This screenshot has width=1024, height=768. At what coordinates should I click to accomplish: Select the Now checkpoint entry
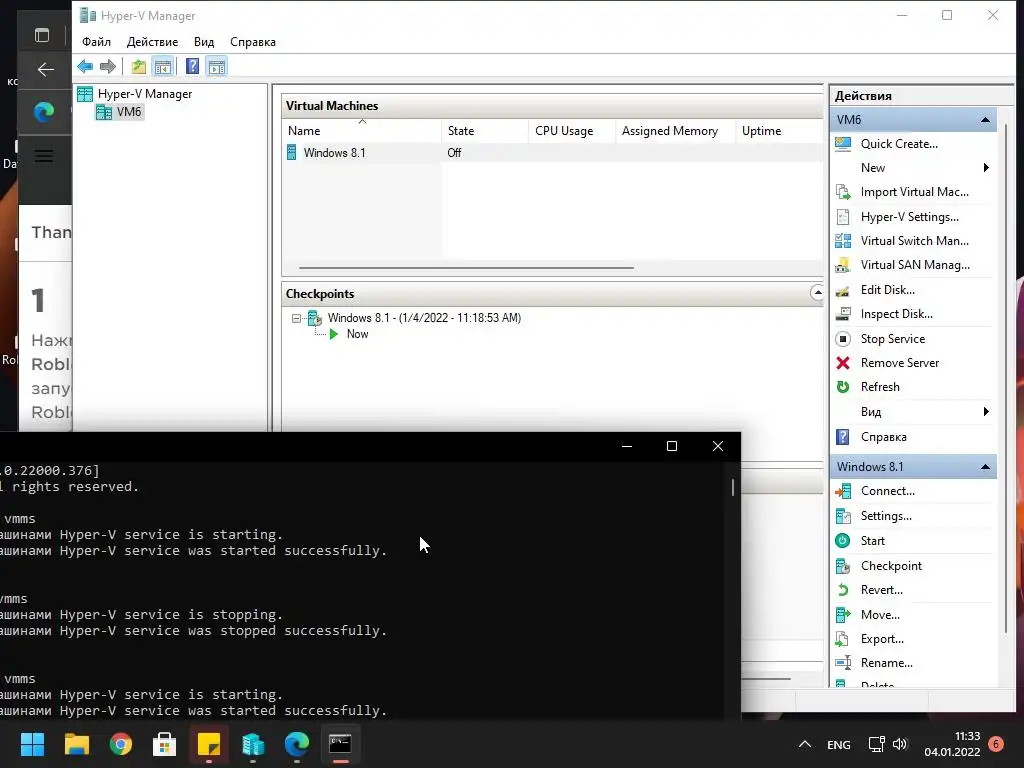click(x=357, y=334)
